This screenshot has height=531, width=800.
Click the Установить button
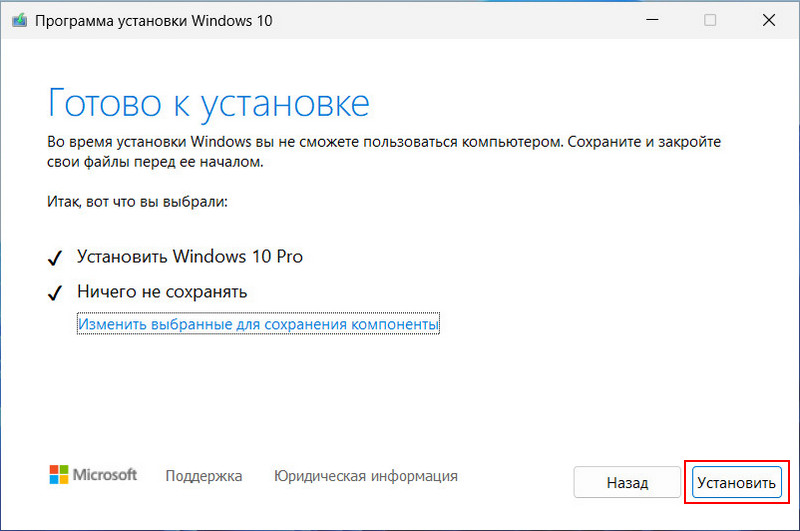pos(737,482)
